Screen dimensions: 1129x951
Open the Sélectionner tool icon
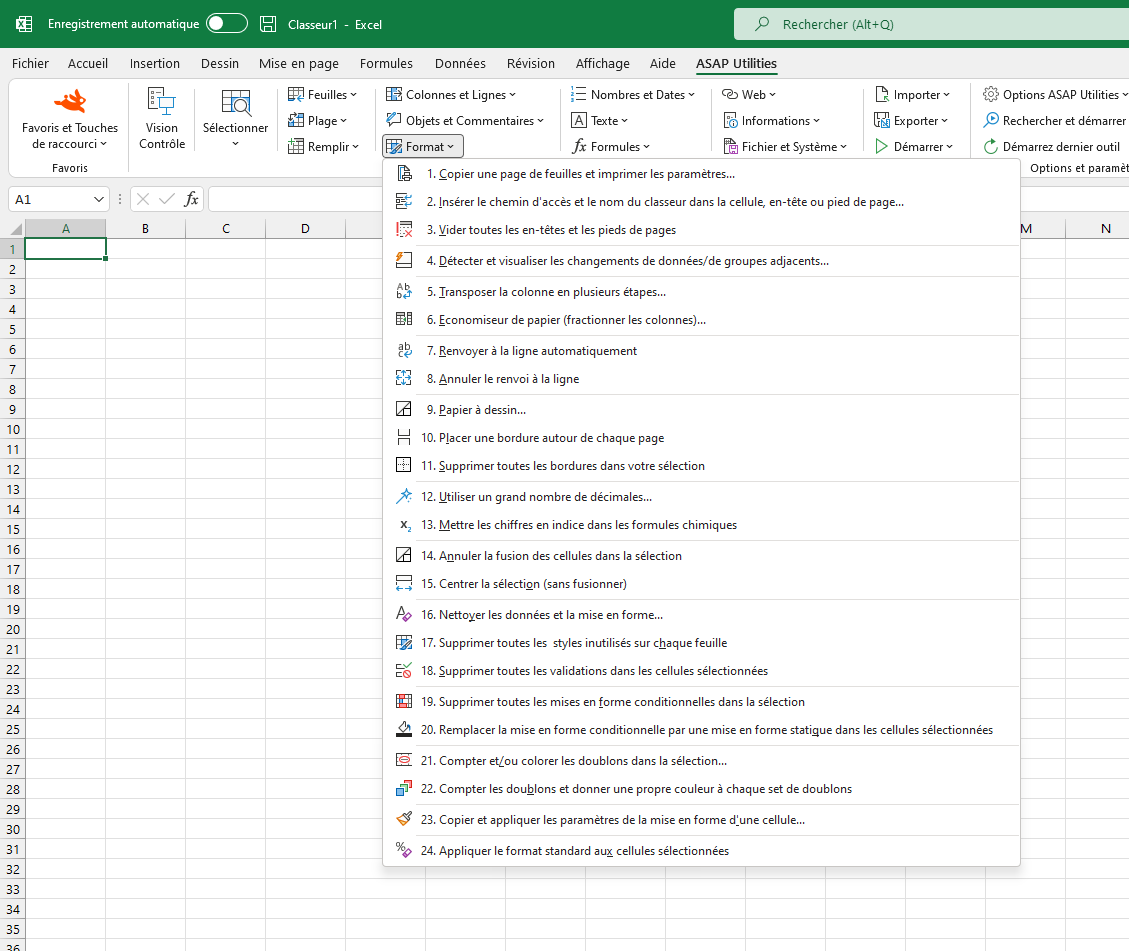235,102
